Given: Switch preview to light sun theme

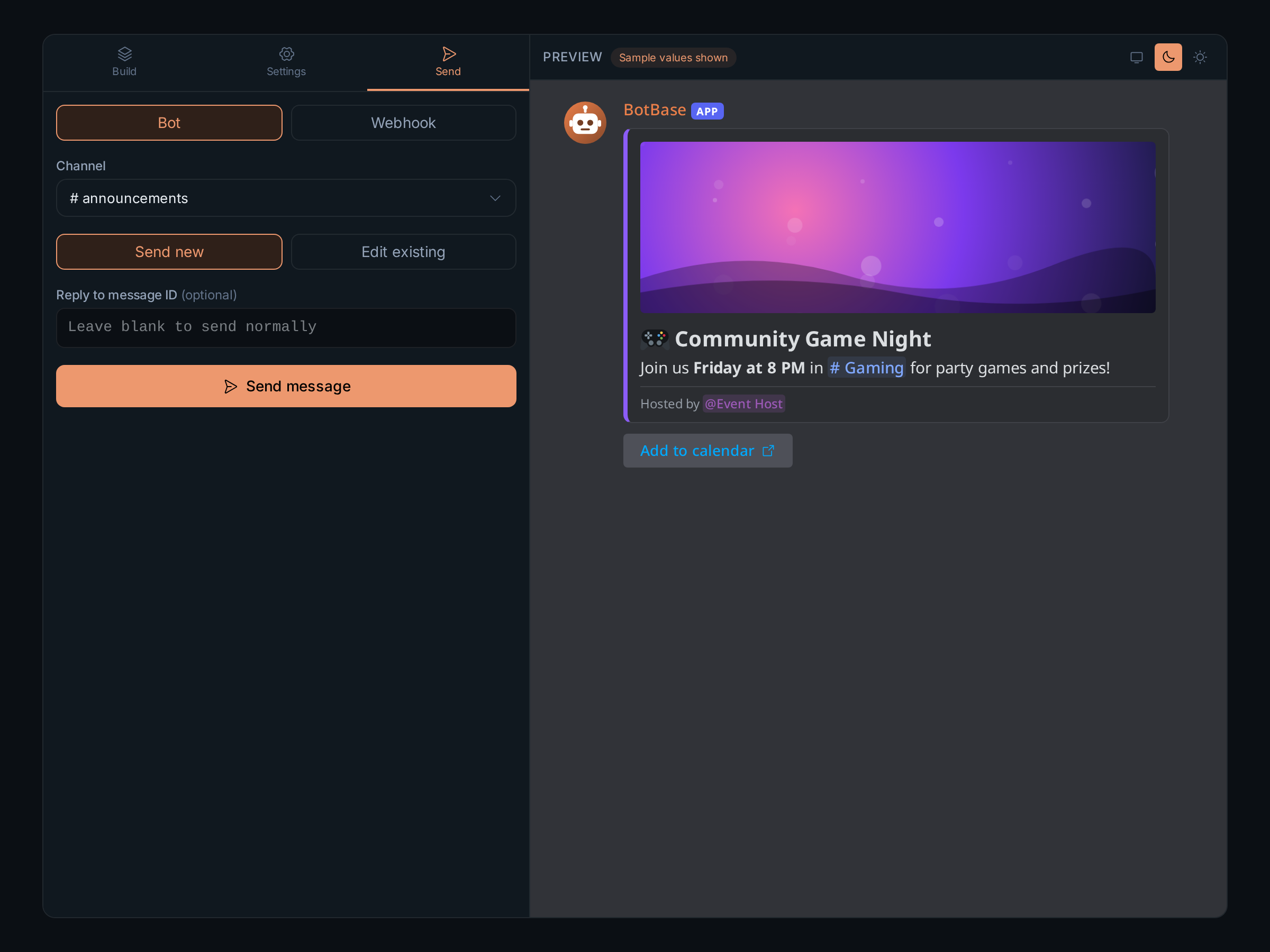Looking at the screenshot, I should pos(1200,57).
